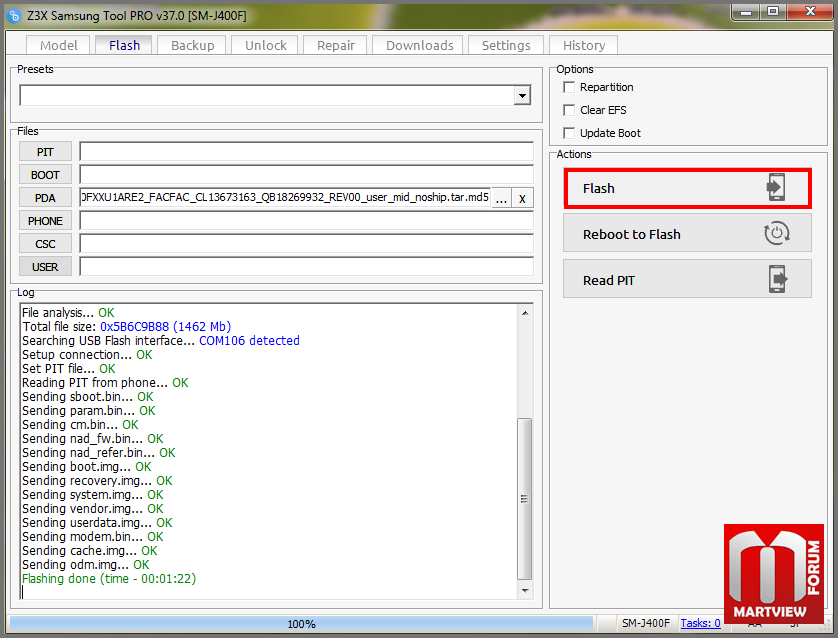
Task: Browse for PDA file with ellipsis button
Action: coord(501,198)
